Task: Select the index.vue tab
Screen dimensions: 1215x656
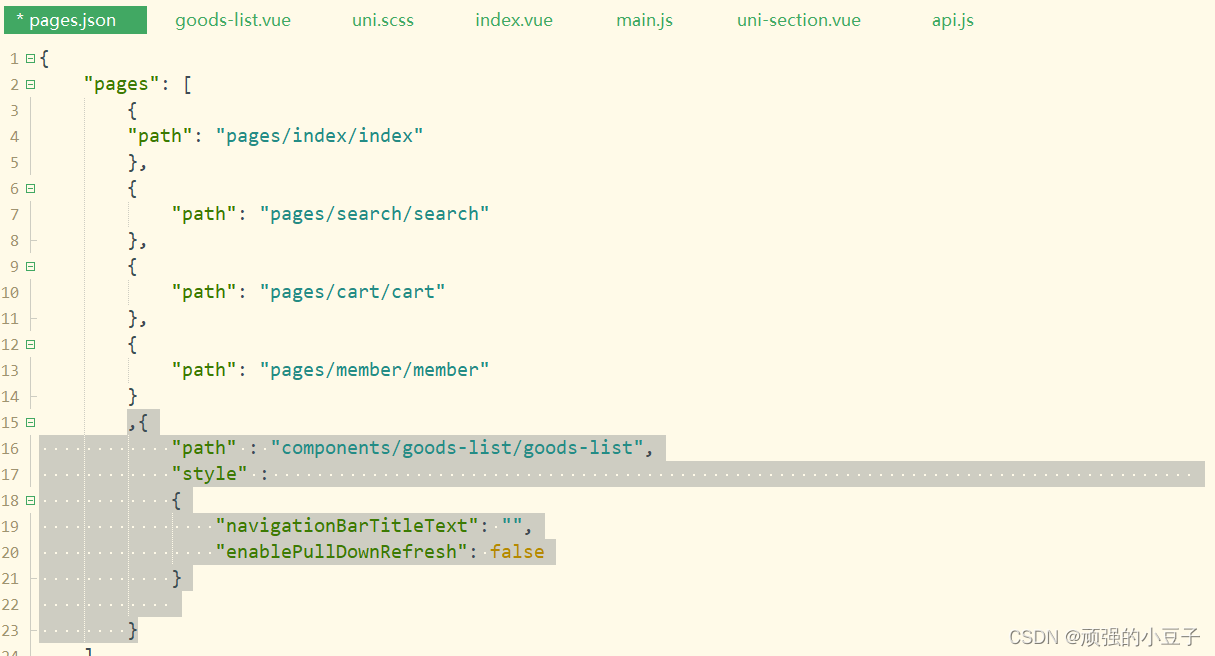Action: pyautogui.click(x=513, y=19)
